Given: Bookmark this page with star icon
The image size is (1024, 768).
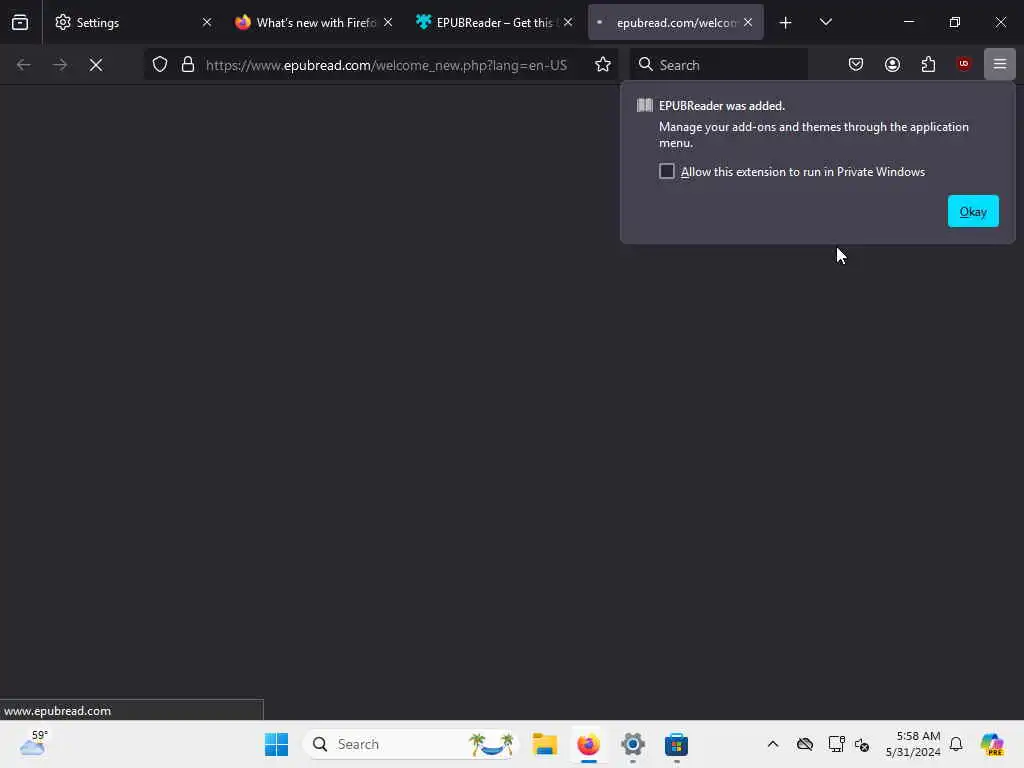Looking at the screenshot, I should (603, 65).
